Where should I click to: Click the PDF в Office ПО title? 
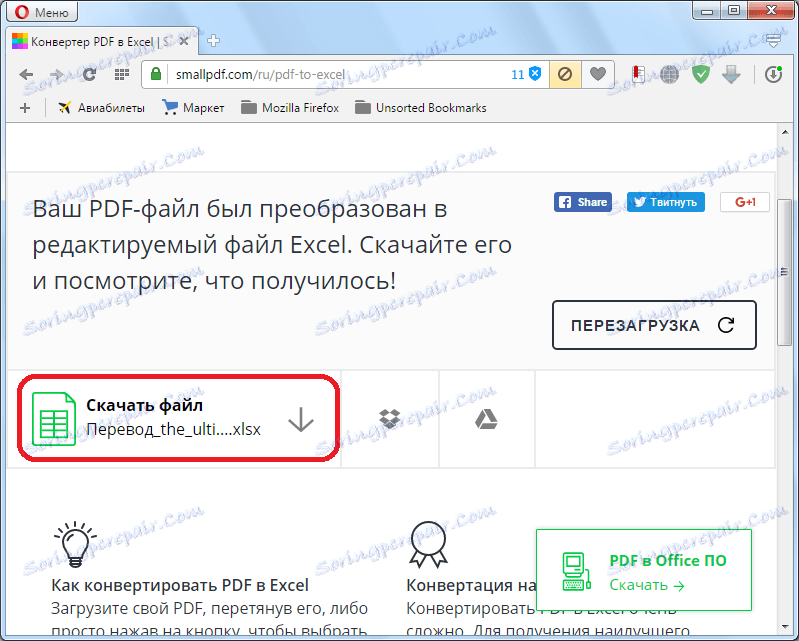[x=668, y=560]
